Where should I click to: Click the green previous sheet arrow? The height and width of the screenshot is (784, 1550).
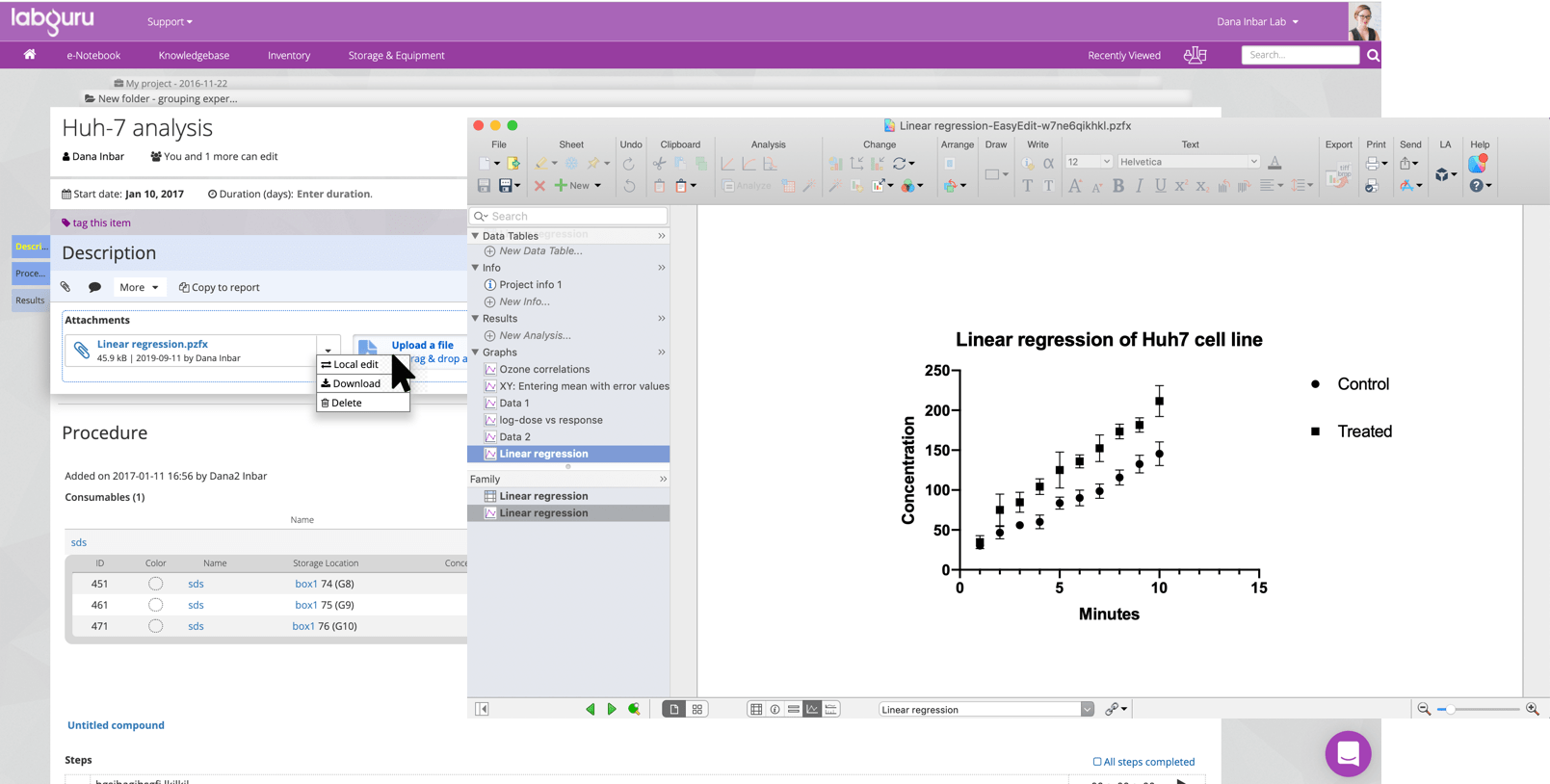pos(591,709)
